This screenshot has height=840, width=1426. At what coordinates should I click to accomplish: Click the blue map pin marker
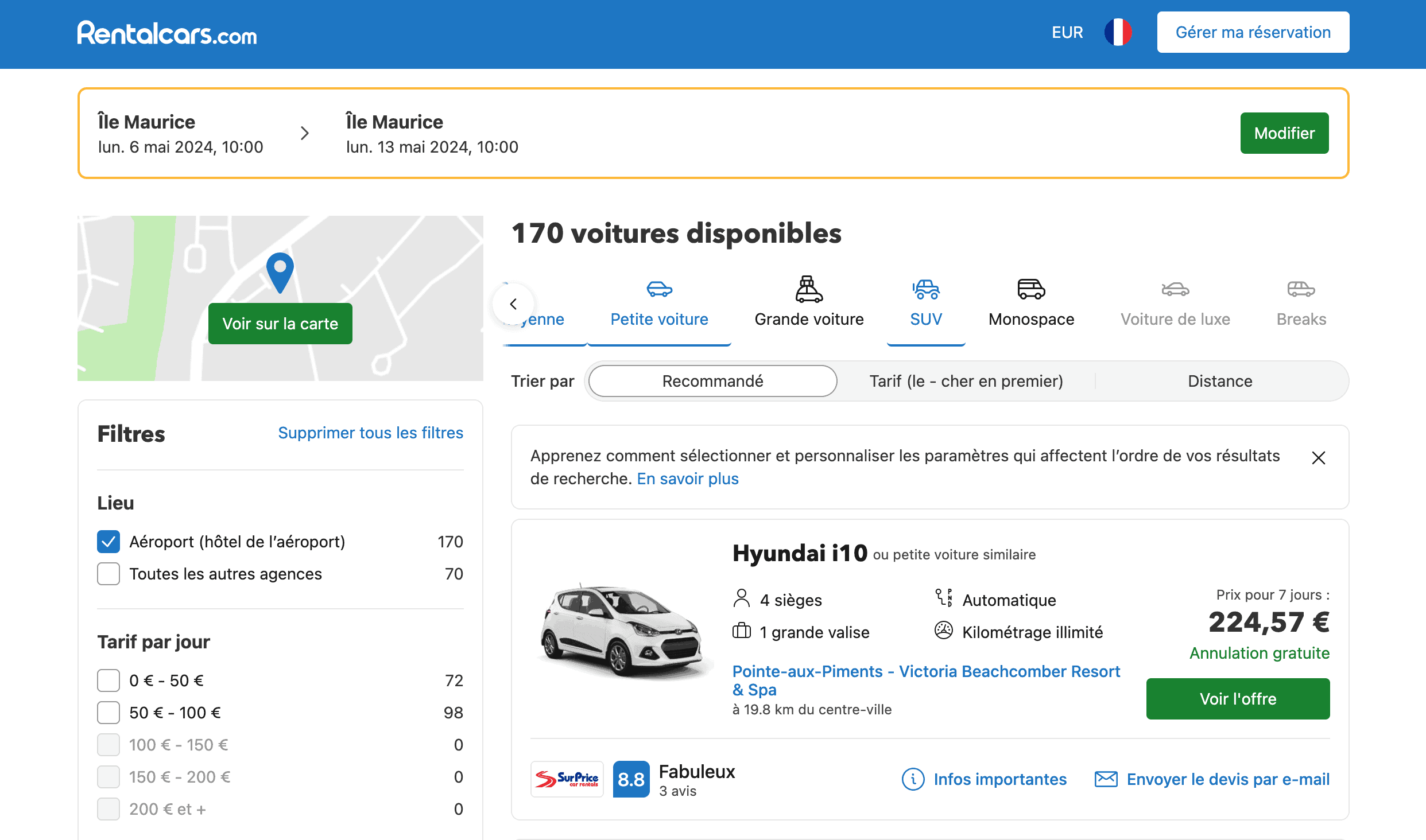[x=280, y=271]
